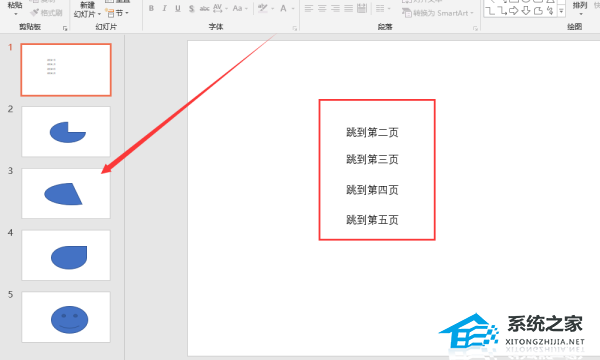Viewport: 600px width, 360px height.
Task: Select the elbow arrow connector shape
Action: click(502, 11)
